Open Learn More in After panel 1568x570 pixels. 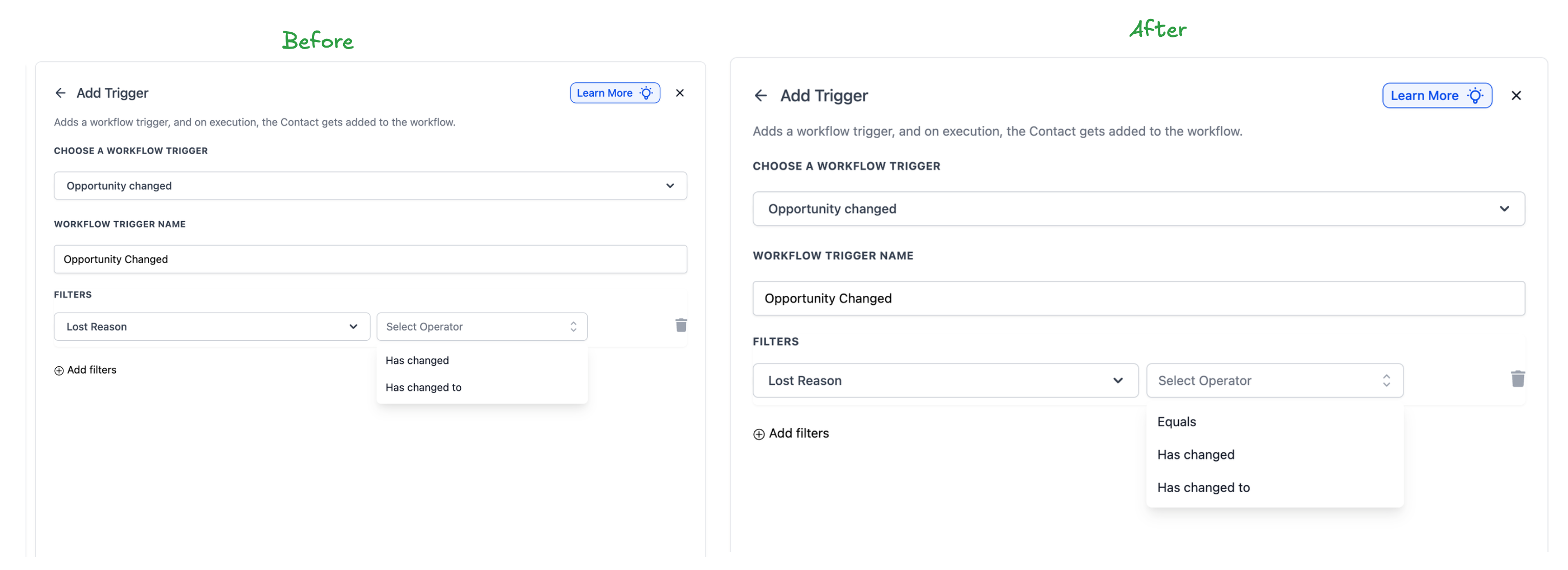click(1437, 96)
